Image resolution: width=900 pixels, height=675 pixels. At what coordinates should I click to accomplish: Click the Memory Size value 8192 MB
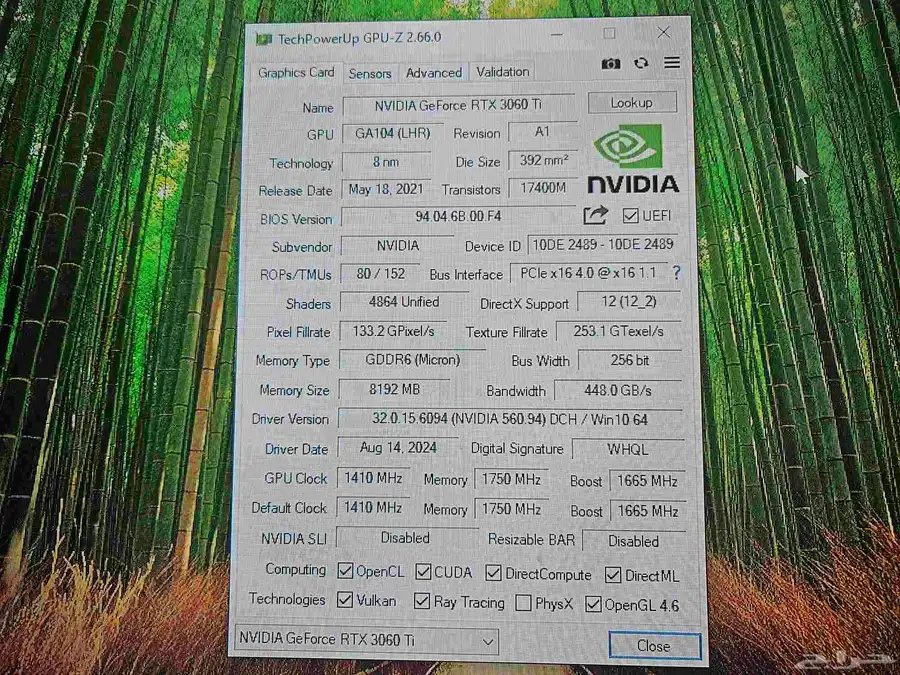(394, 390)
